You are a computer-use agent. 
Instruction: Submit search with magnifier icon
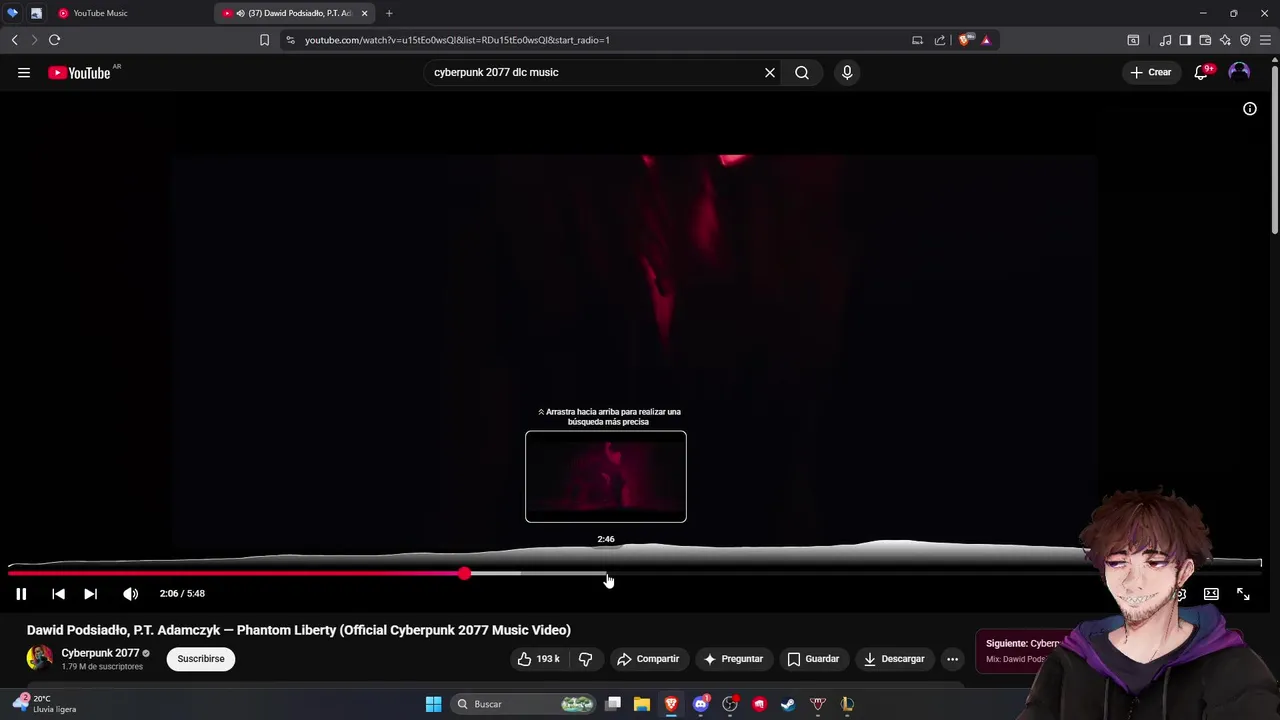click(x=802, y=72)
